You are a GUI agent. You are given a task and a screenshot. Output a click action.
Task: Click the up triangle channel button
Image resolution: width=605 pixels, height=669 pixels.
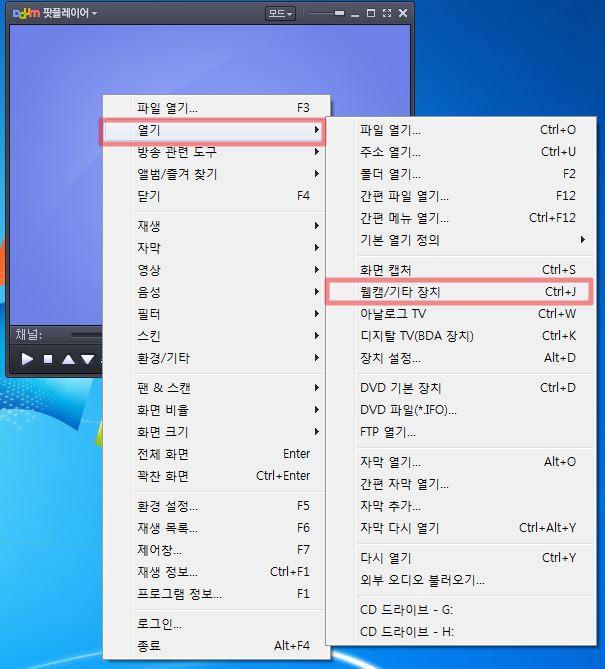(x=68, y=359)
